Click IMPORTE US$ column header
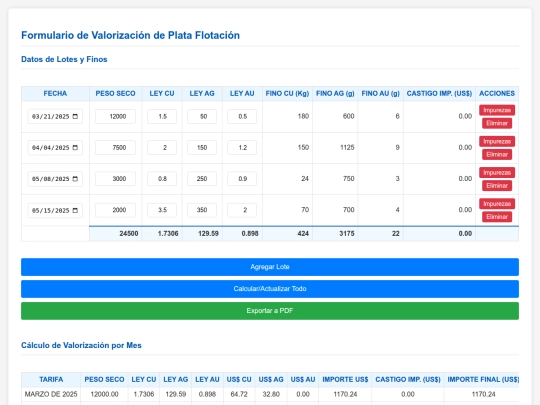The height and width of the screenshot is (405, 540). (345, 380)
